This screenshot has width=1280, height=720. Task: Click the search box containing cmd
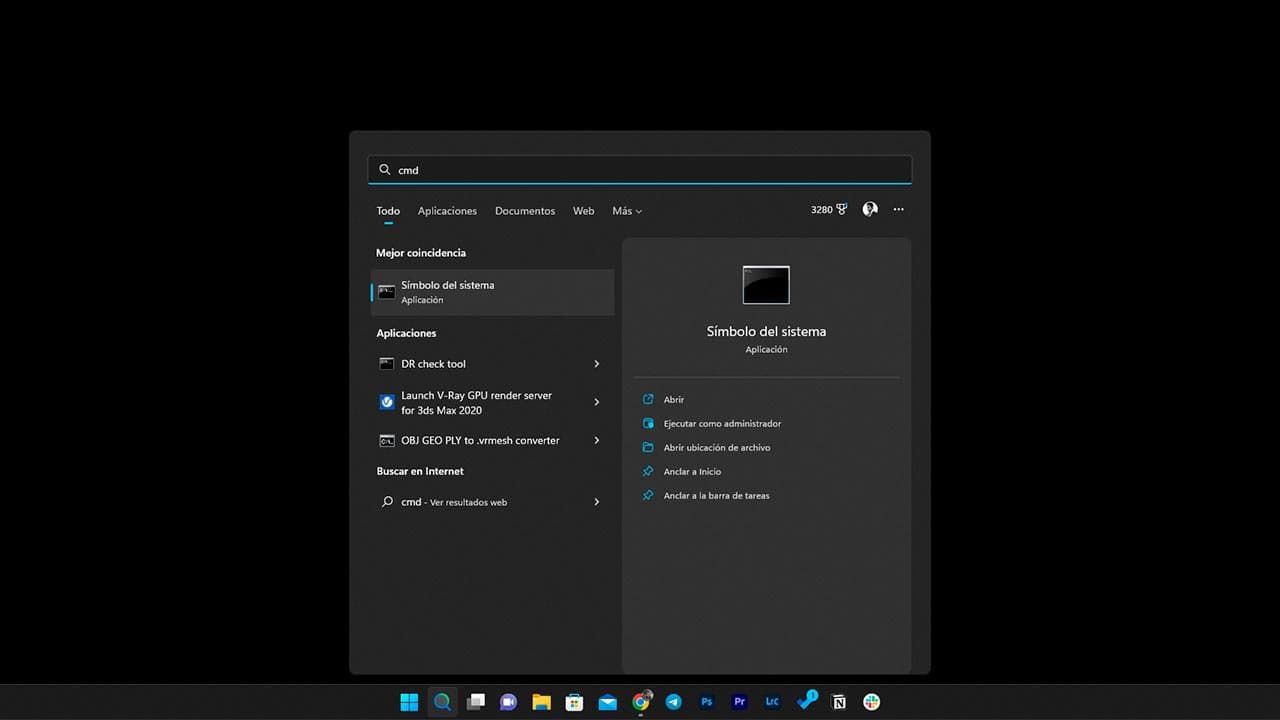pyautogui.click(x=640, y=170)
